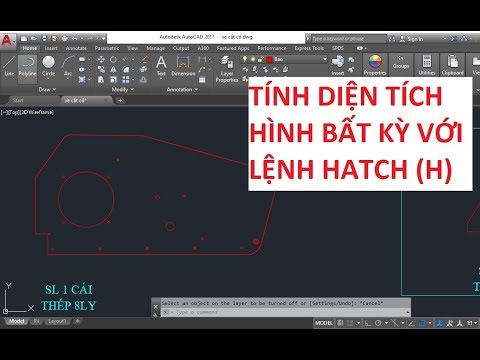Open the AutoCAD application menu logo
This screenshot has width=480, height=360.
7,41
